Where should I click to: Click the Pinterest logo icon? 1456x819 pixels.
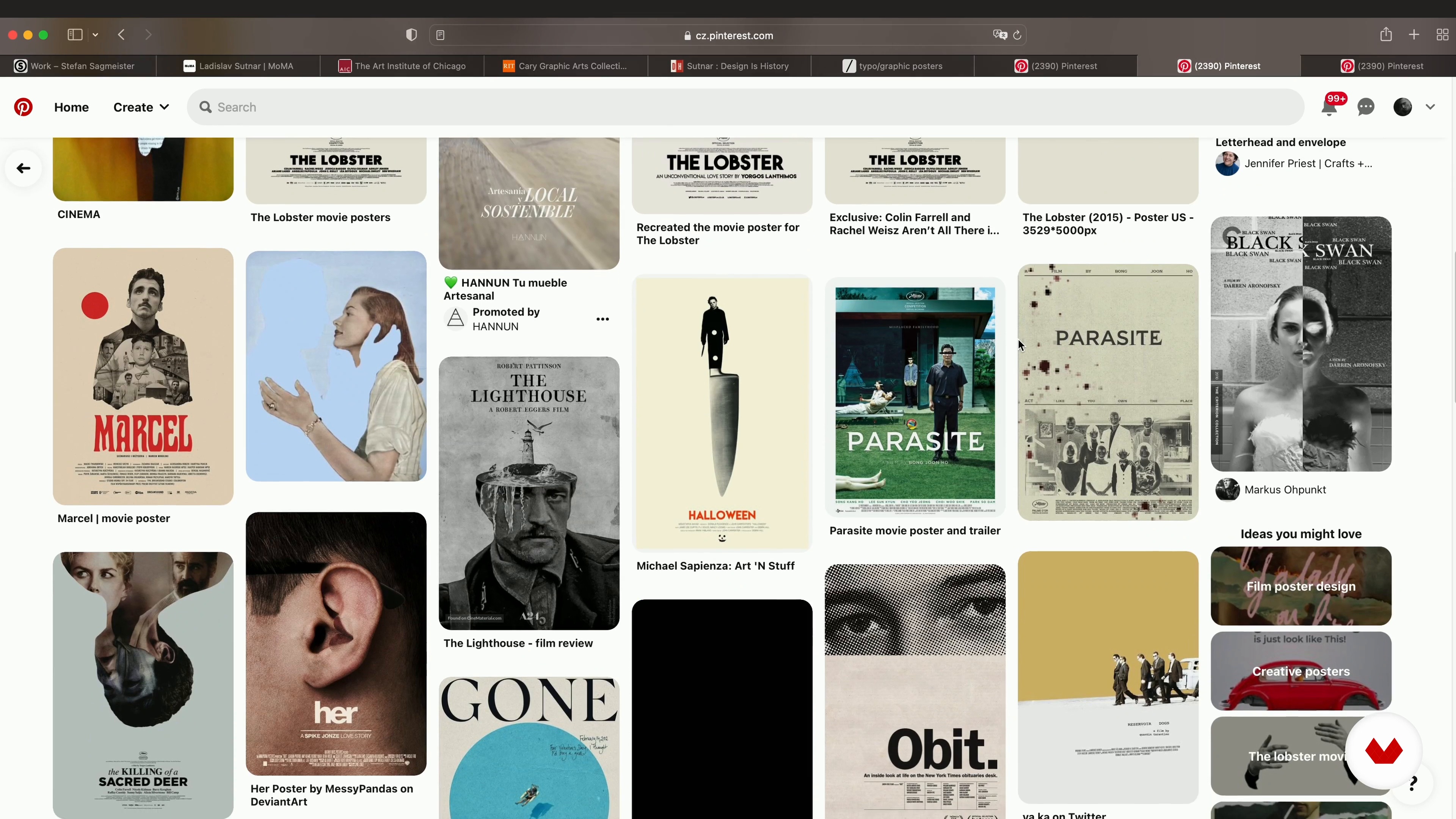coord(23,107)
